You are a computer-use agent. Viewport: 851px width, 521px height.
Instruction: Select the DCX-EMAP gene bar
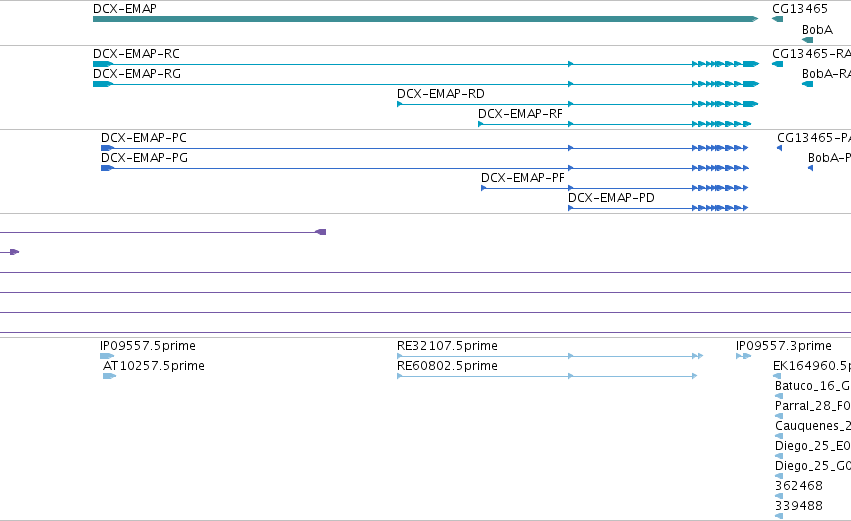click(426, 19)
